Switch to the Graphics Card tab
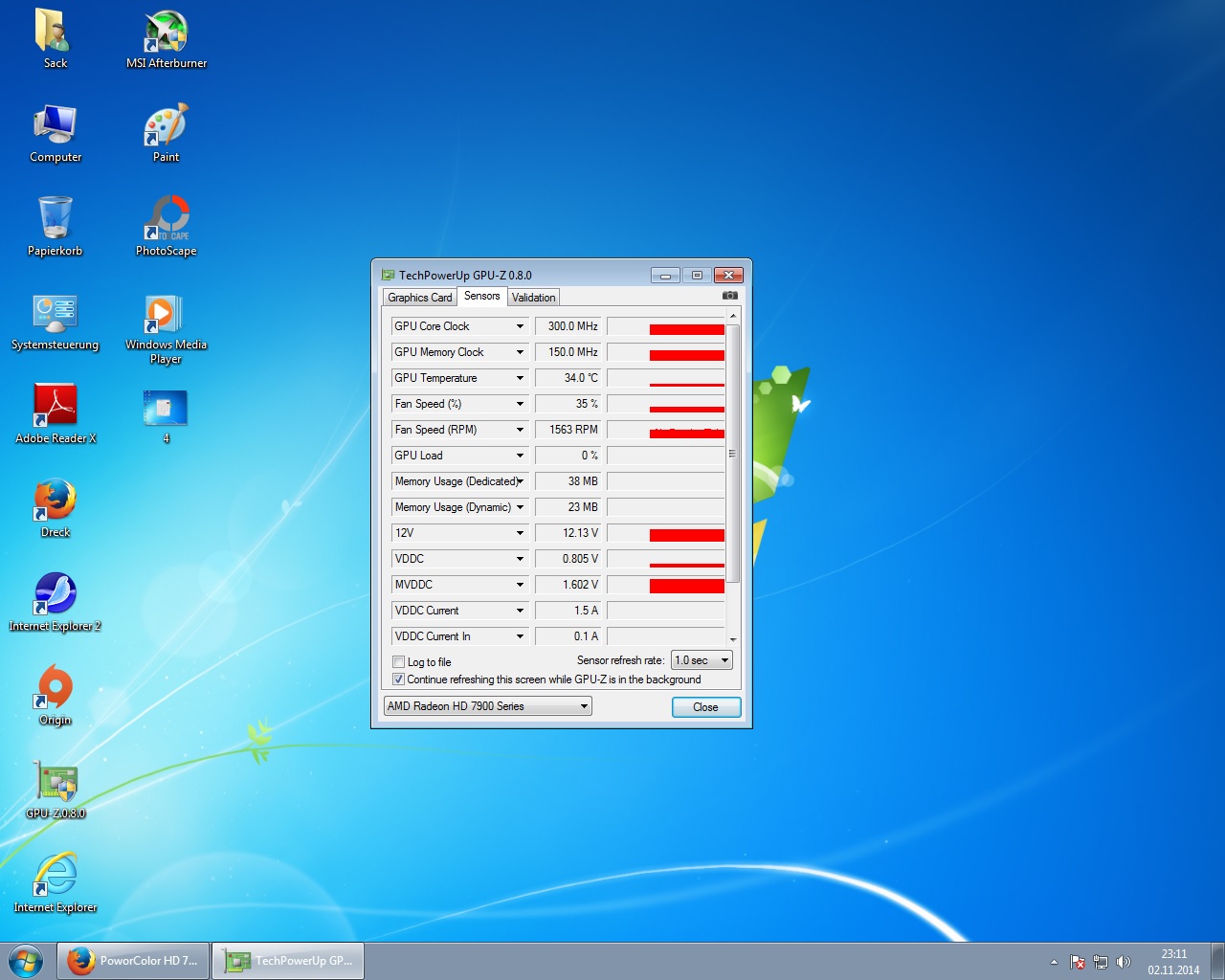The image size is (1225, 980). [419, 298]
